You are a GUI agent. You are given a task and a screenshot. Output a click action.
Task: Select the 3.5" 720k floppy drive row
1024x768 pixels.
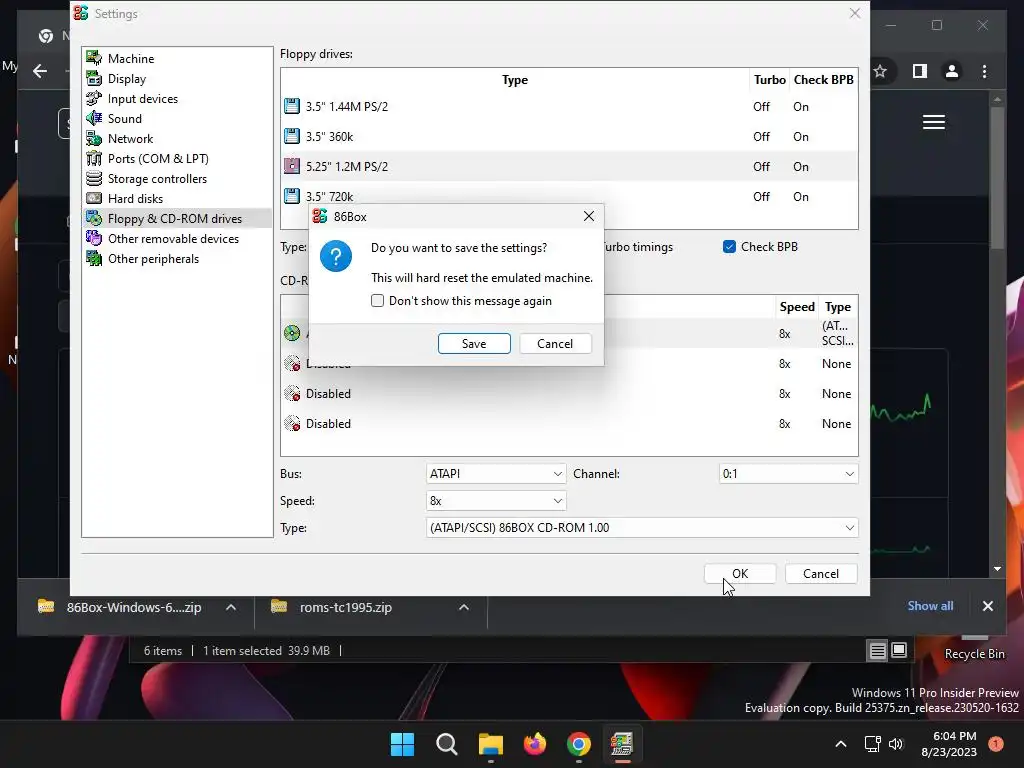coord(569,197)
